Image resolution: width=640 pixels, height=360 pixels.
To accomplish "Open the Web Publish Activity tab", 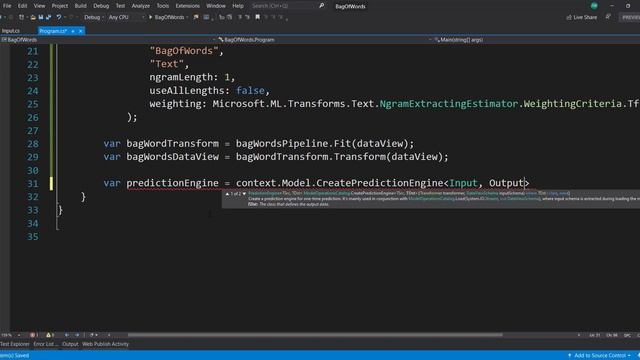I will click(x=105, y=344).
